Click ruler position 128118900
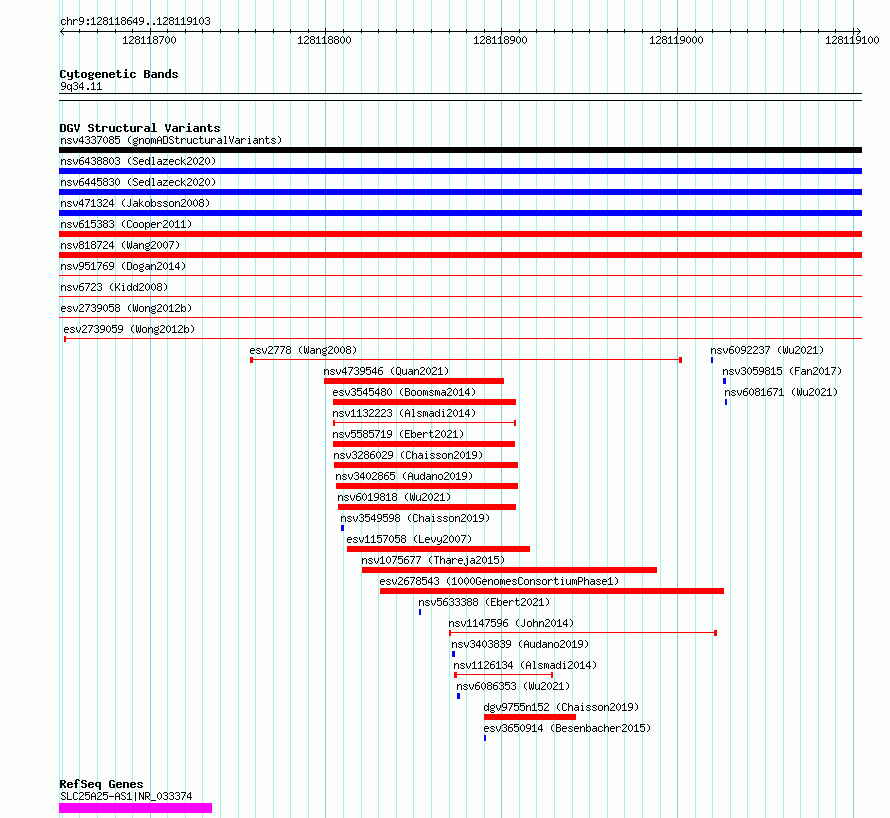890x818 pixels. (x=500, y=40)
